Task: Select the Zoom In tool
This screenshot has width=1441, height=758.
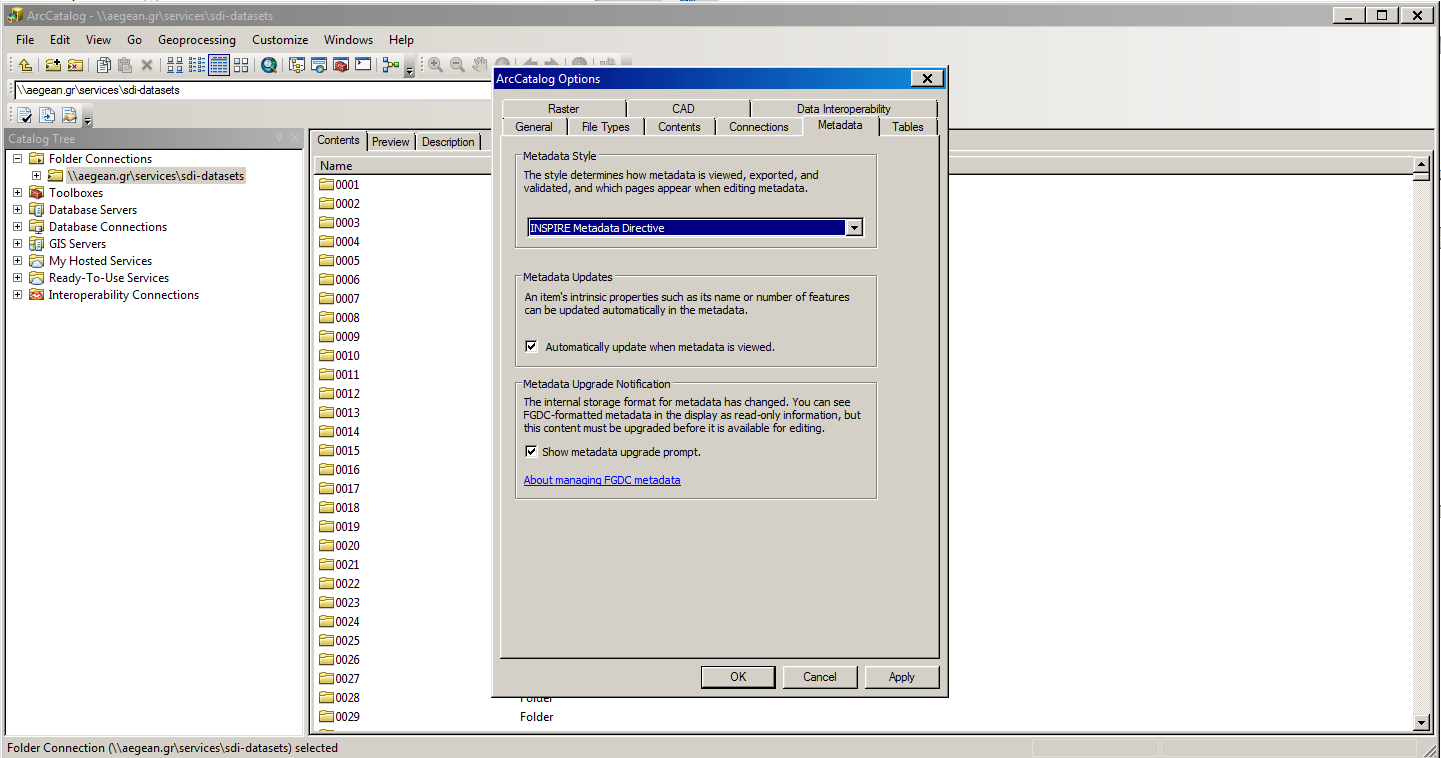Action: [435, 65]
